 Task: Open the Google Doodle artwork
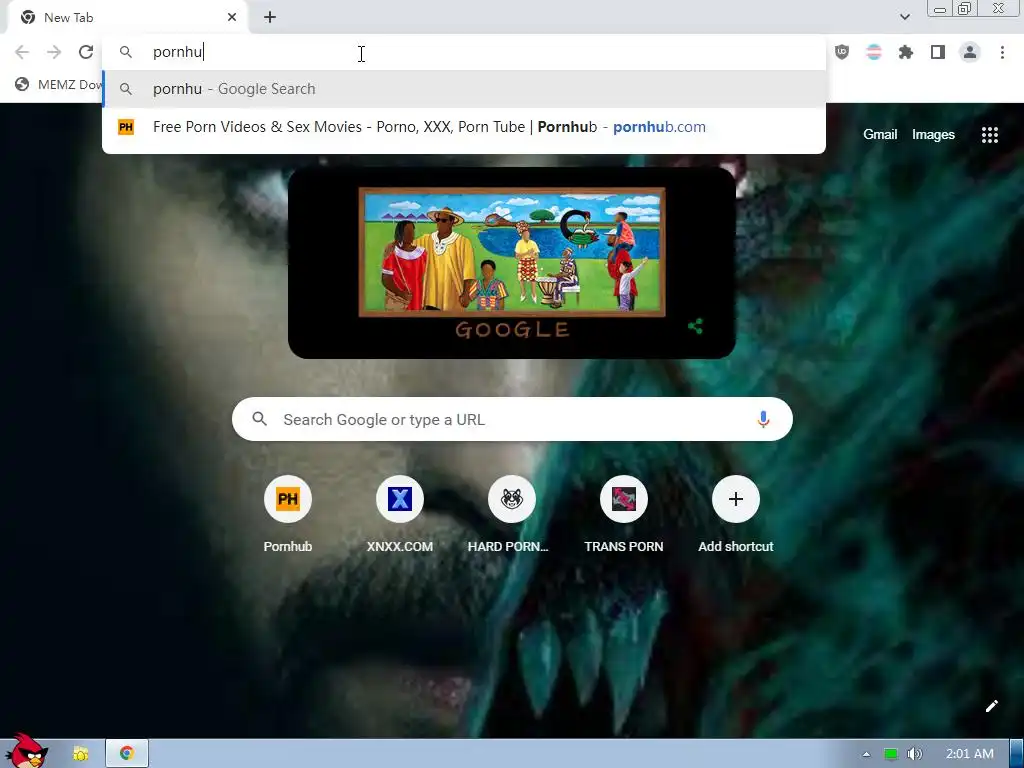click(x=512, y=252)
